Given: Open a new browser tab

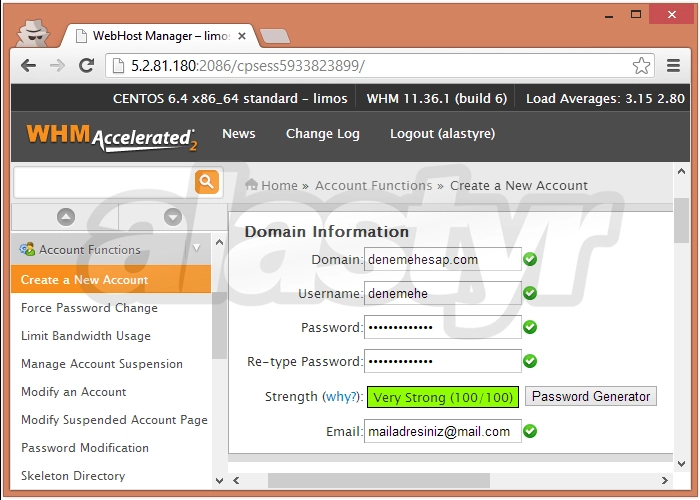Looking at the screenshot, I should pos(275,36).
